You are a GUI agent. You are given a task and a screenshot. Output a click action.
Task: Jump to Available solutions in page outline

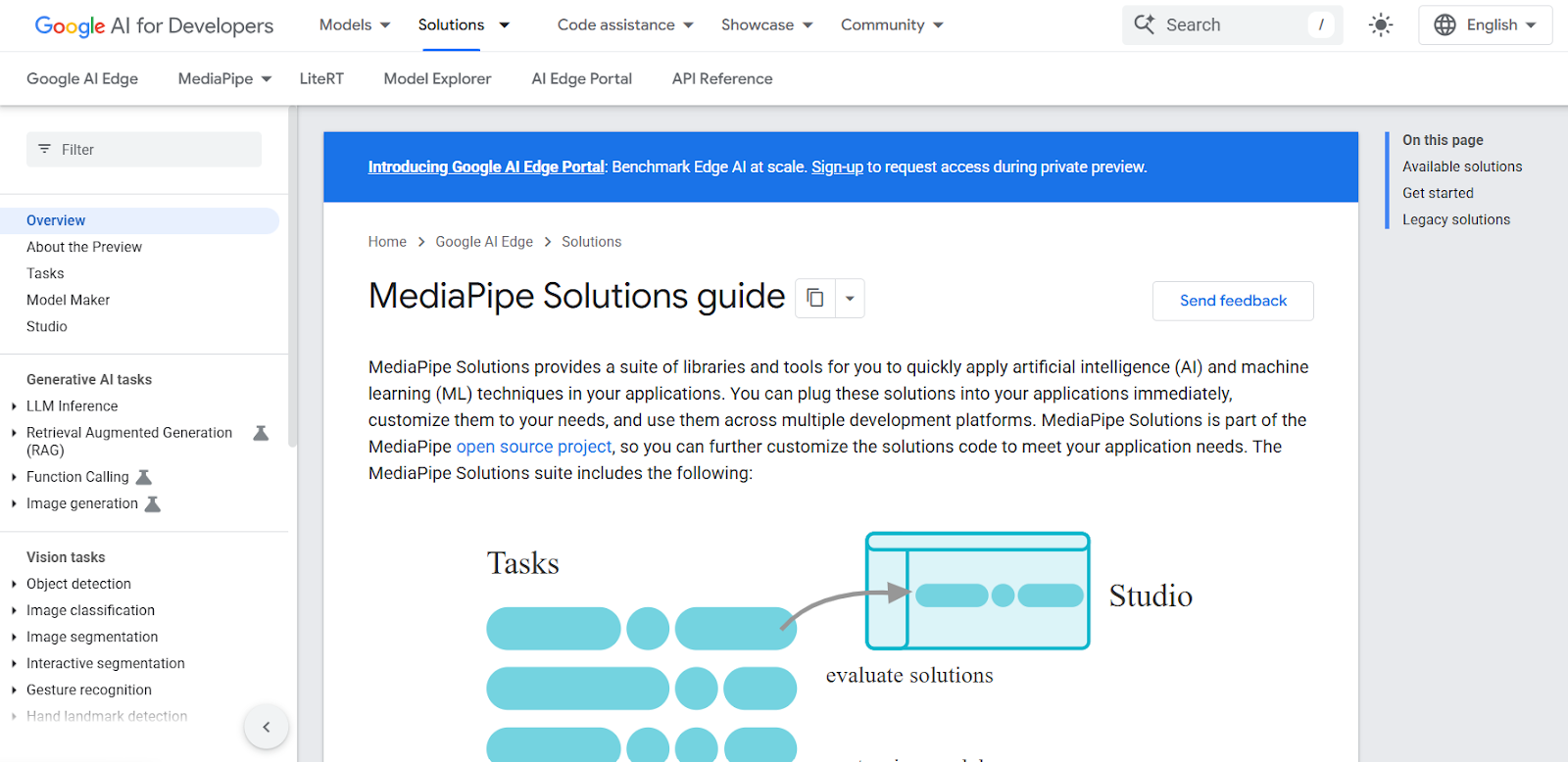[x=1462, y=167]
